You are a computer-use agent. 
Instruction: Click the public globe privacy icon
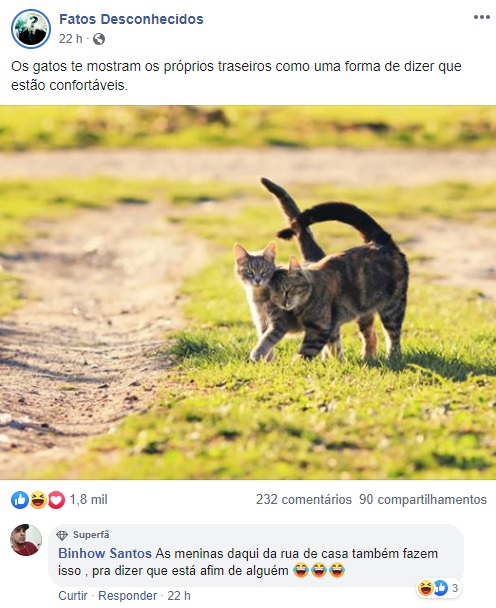pyautogui.click(x=99, y=39)
